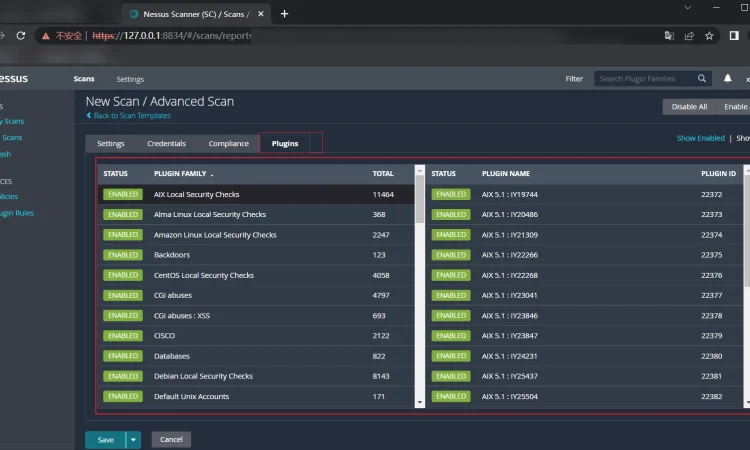
Task: Click the Filter label
Action: 574,79
